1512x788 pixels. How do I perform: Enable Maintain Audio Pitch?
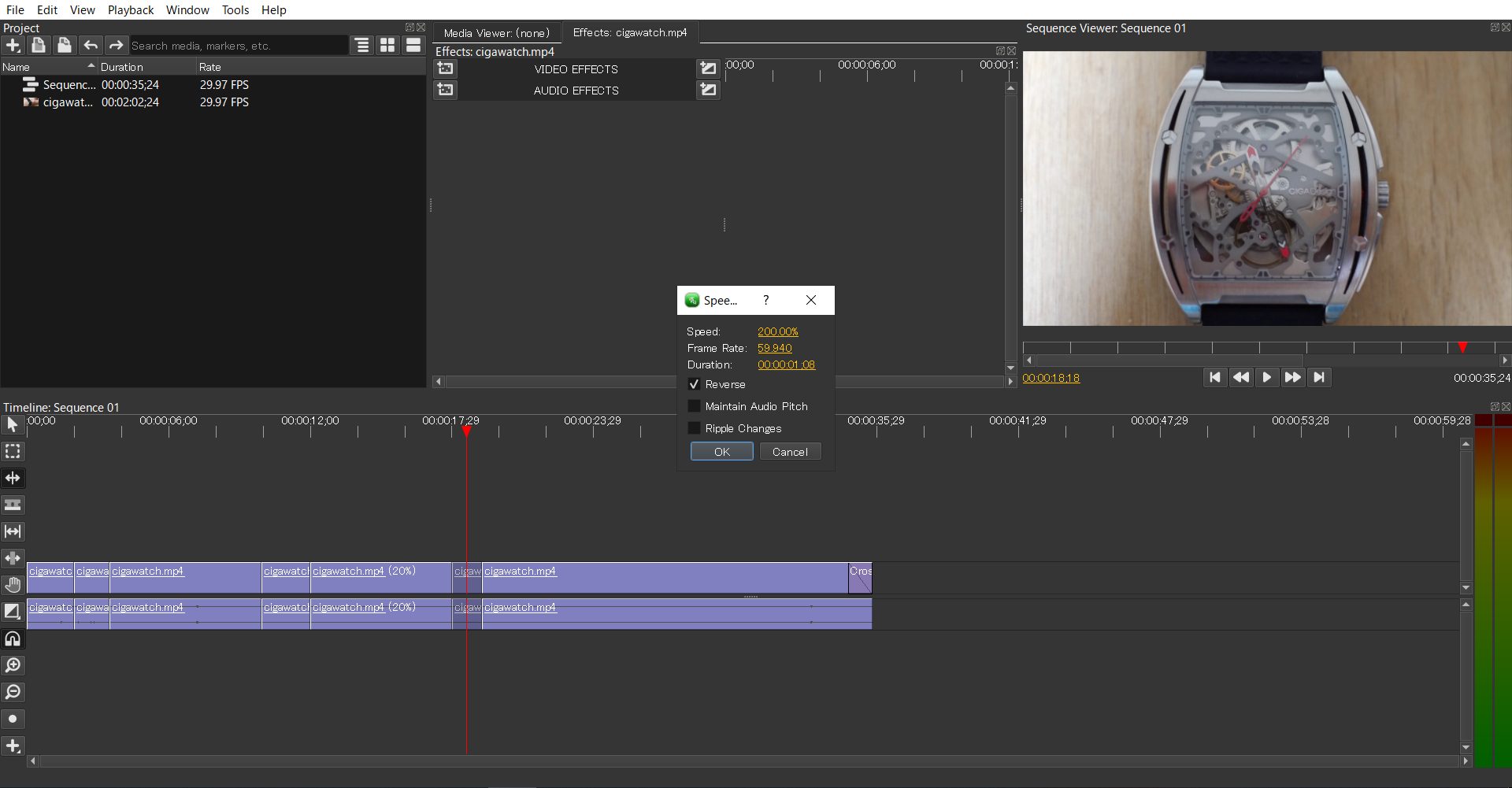tap(694, 406)
